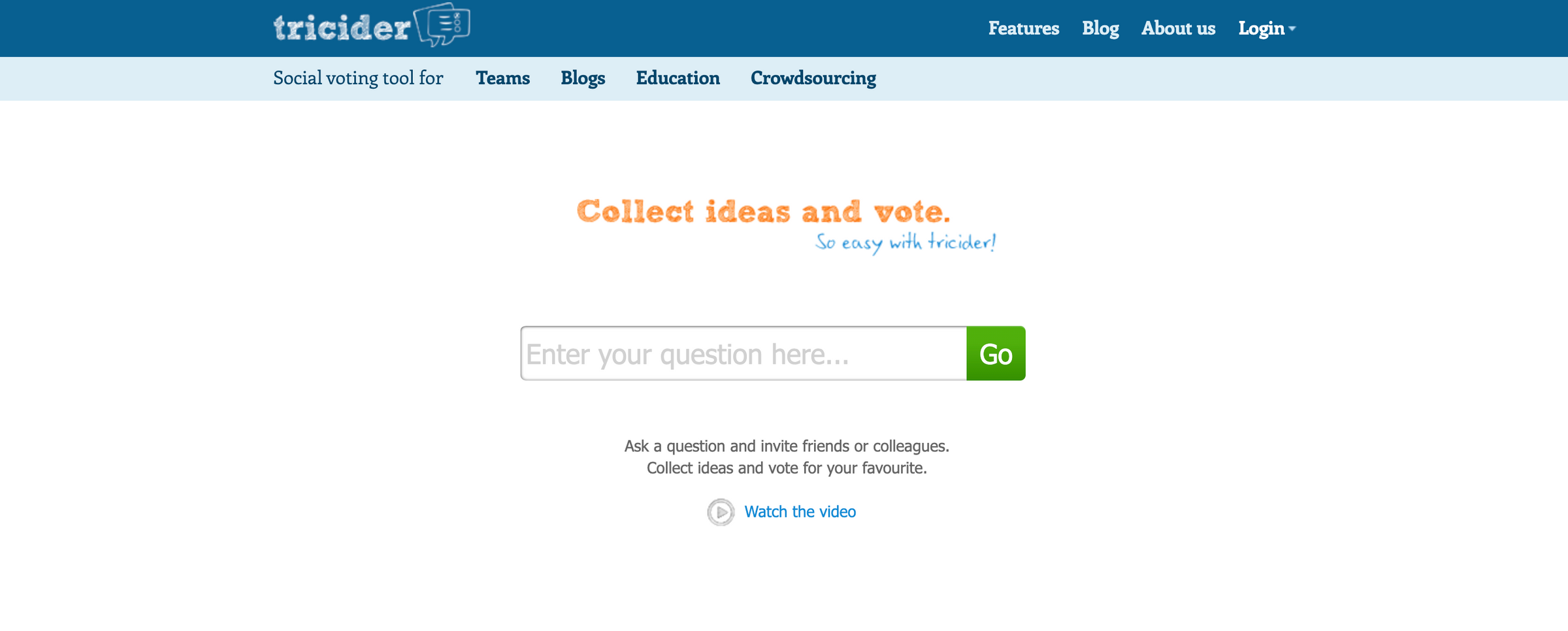The width and height of the screenshot is (1568, 631).
Task: Select Blogs in the secondary navigation
Action: [x=583, y=78]
